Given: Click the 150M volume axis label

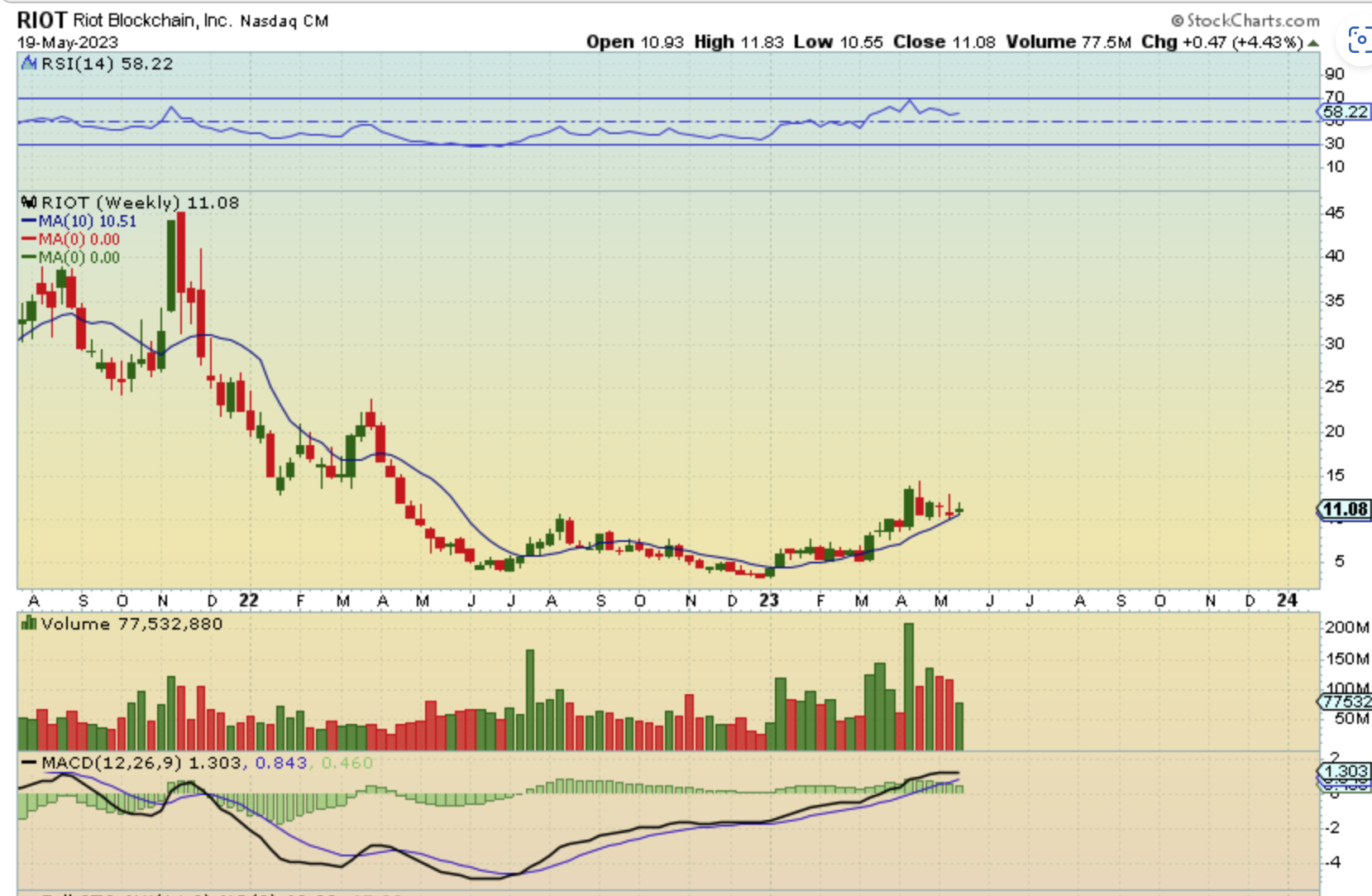Looking at the screenshot, I should (1347, 659).
